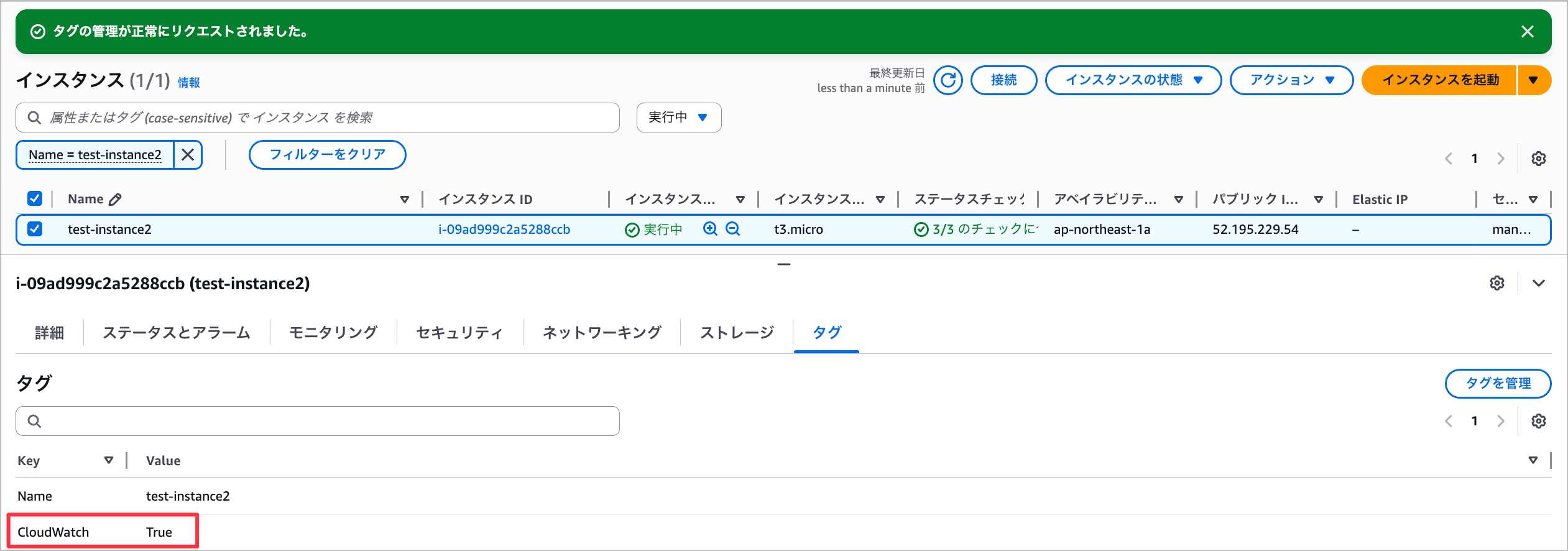This screenshot has width=1568, height=551.
Task: Remove the Name = test-instance2 filter chip
Action: [x=188, y=155]
